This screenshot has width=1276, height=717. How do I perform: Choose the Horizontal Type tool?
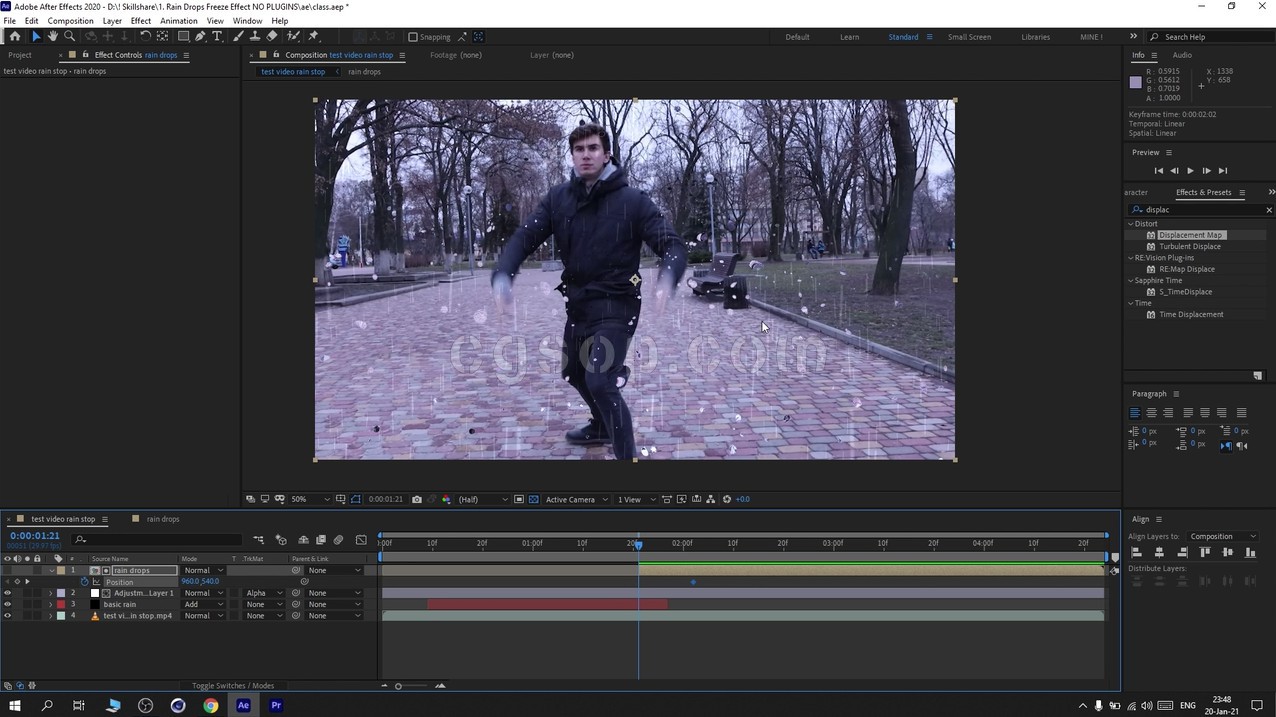point(217,37)
